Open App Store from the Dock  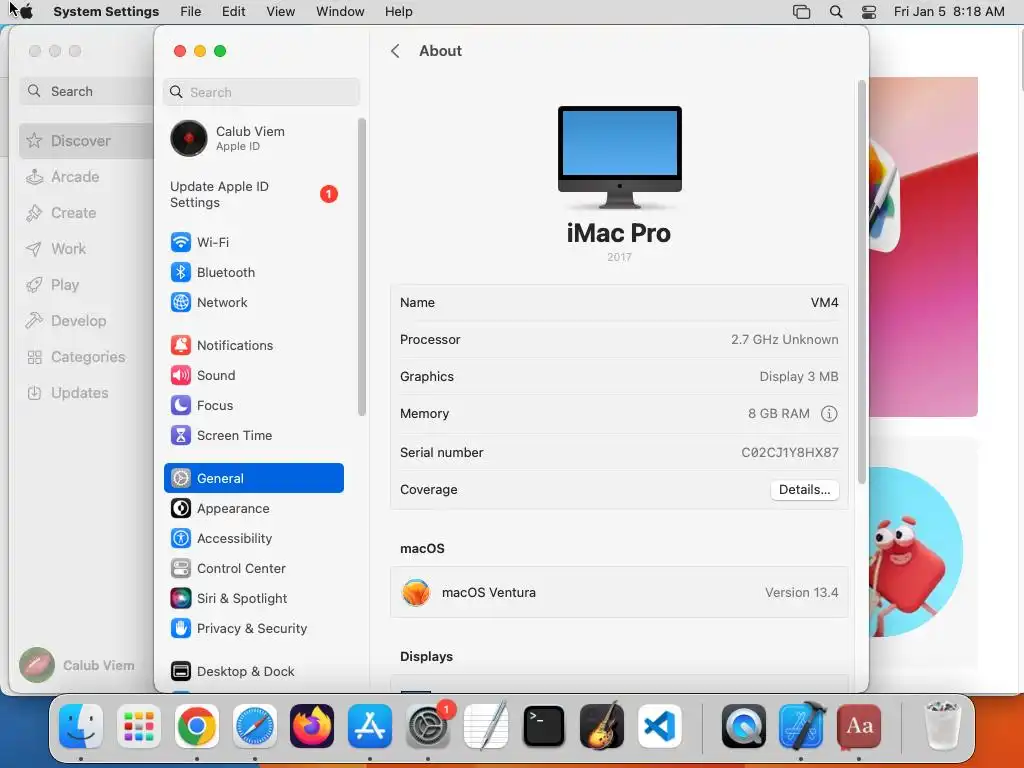click(x=370, y=726)
